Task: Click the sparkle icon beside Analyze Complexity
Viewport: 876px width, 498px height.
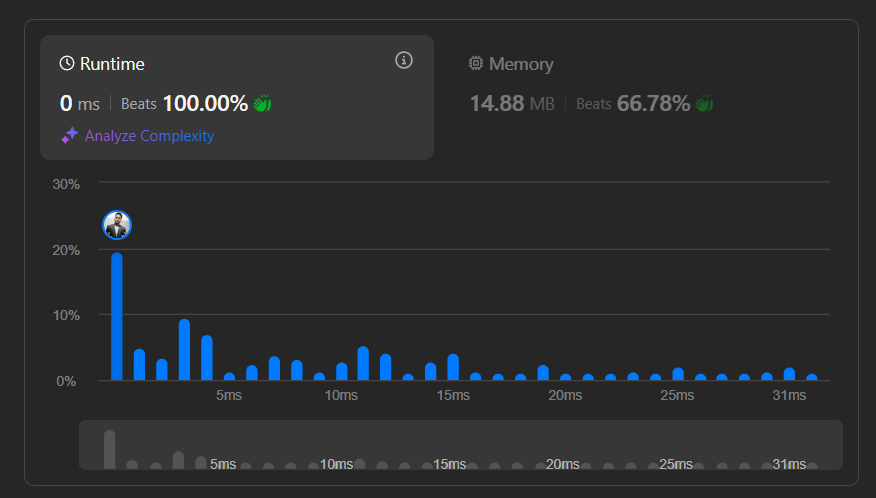Action: coord(69,136)
